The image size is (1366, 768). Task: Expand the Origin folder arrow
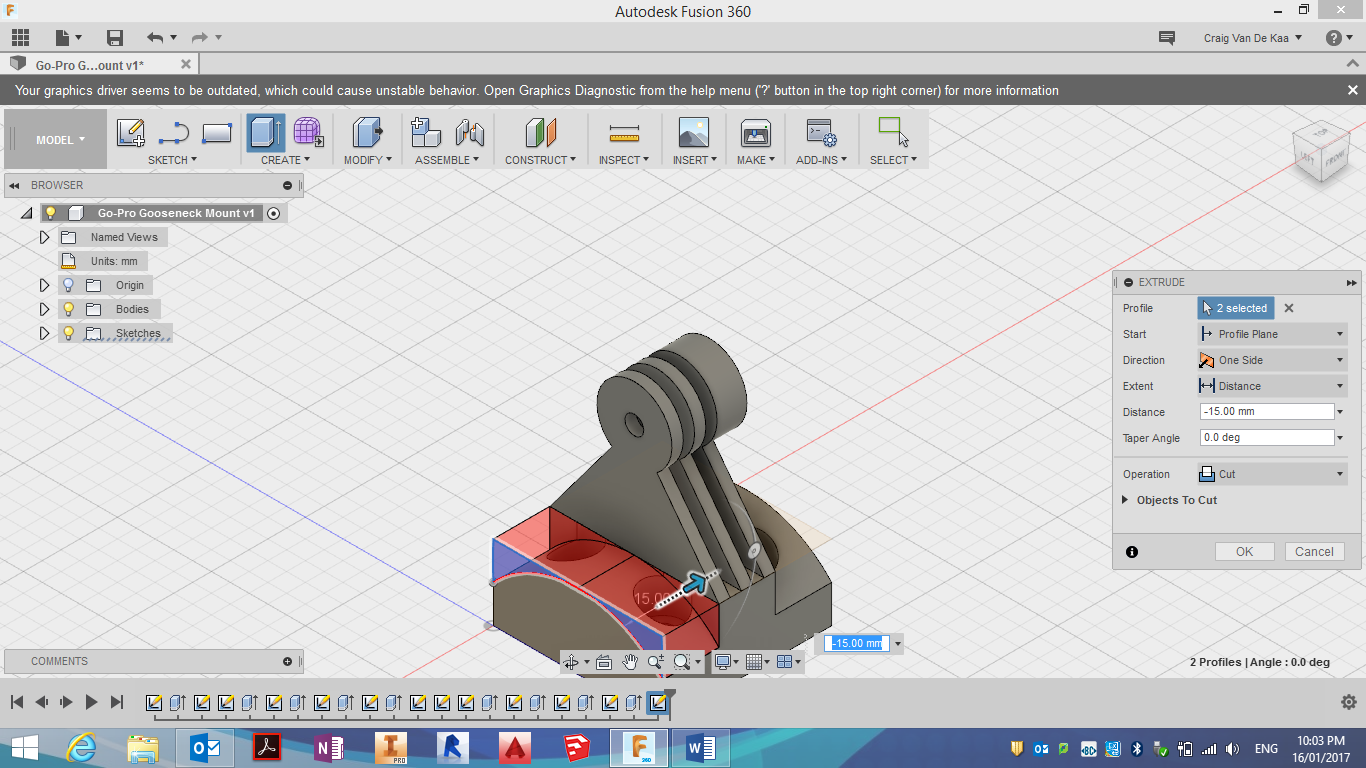tap(44, 285)
